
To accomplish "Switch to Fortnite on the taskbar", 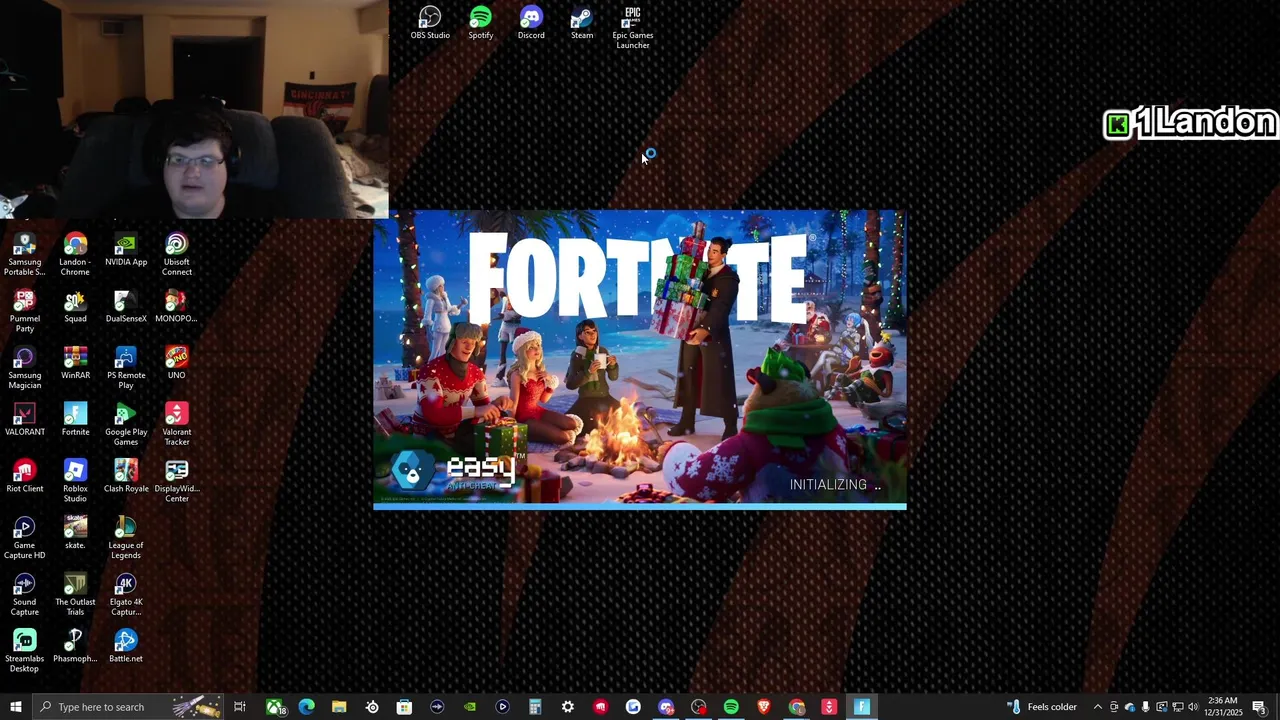I will click(x=862, y=707).
